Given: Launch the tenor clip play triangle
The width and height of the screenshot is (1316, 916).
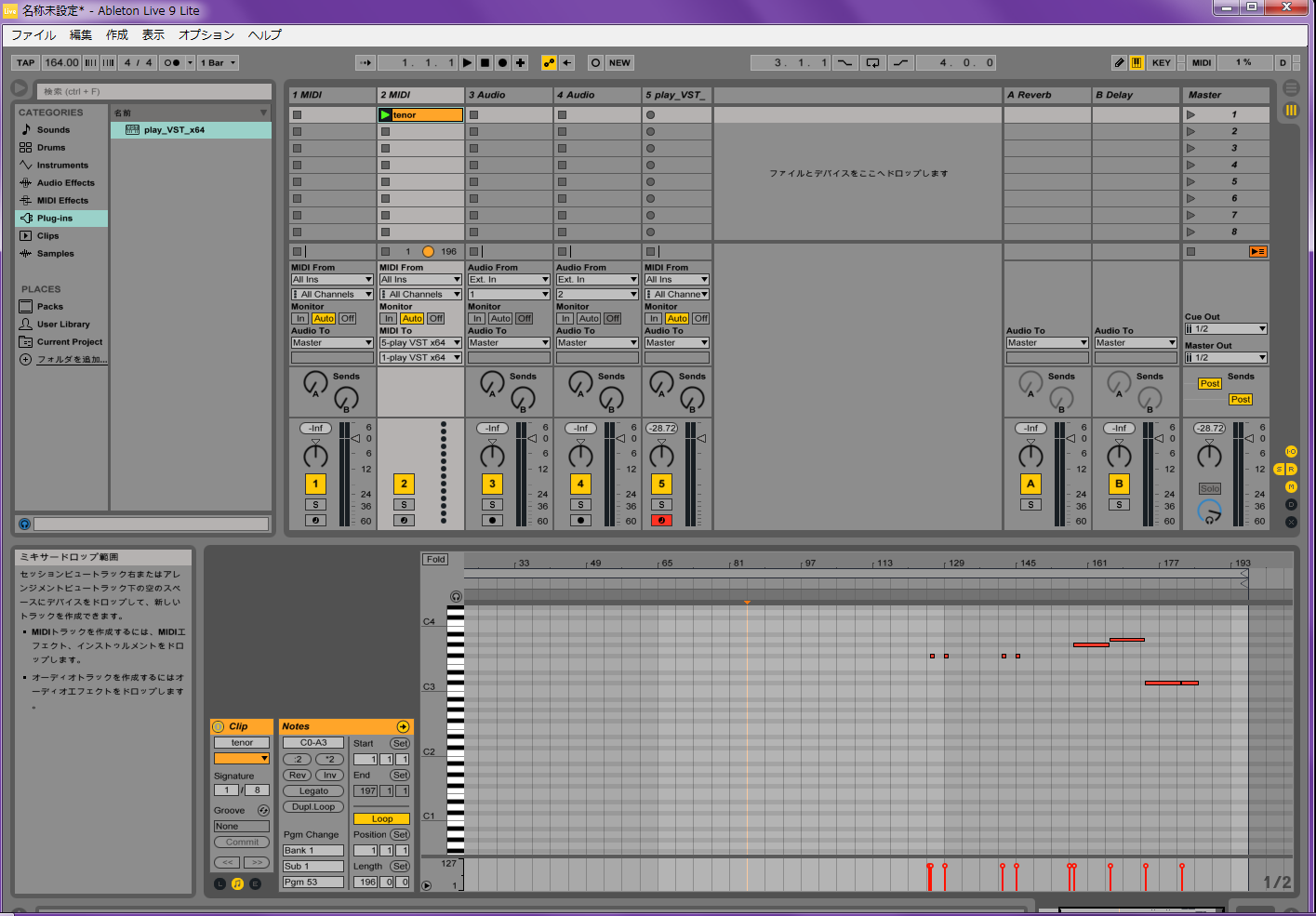Looking at the screenshot, I should coord(386,115).
